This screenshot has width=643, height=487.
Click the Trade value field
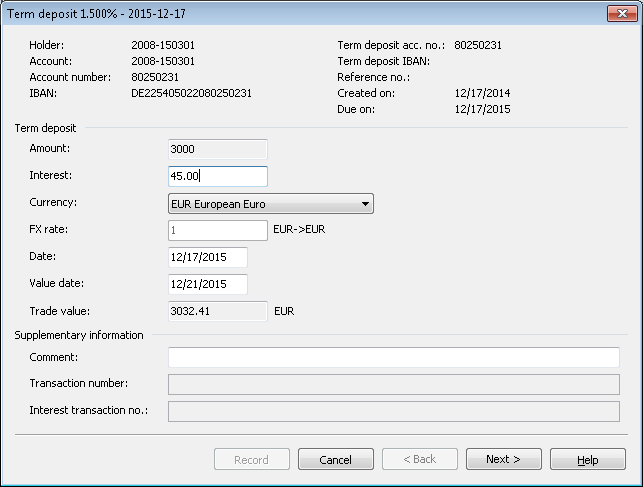coord(218,311)
